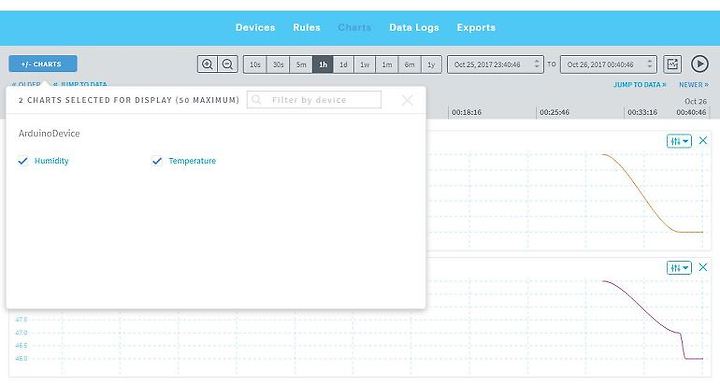
Task: Select the 1m time range
Action: (x=387, y=64)
